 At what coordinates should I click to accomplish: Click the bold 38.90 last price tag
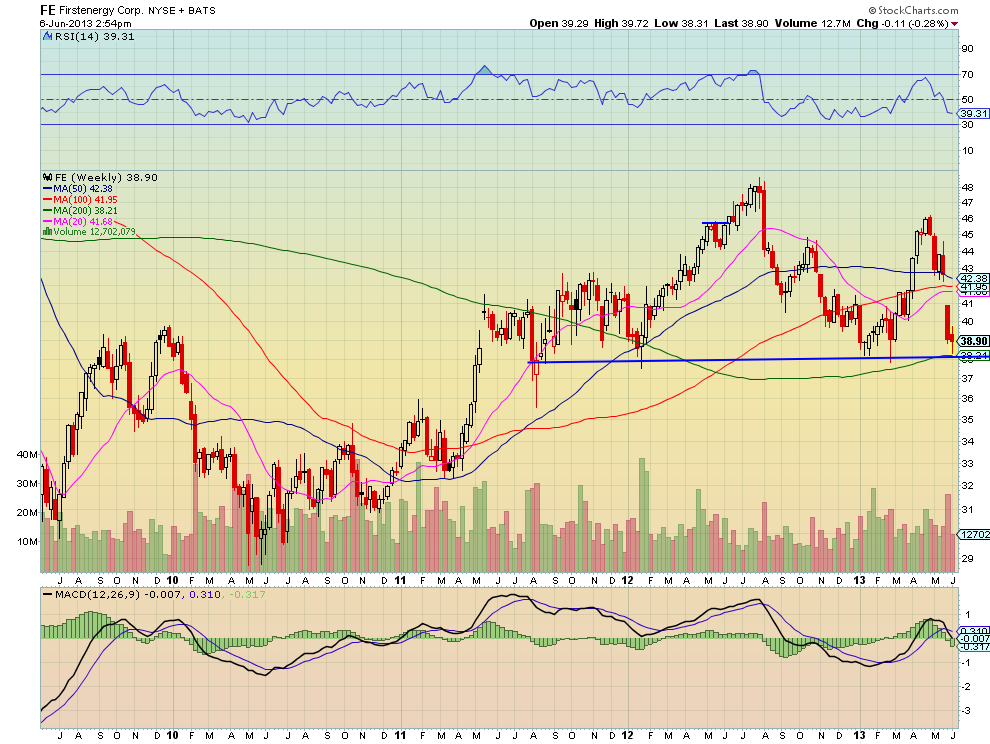point(974,341)
